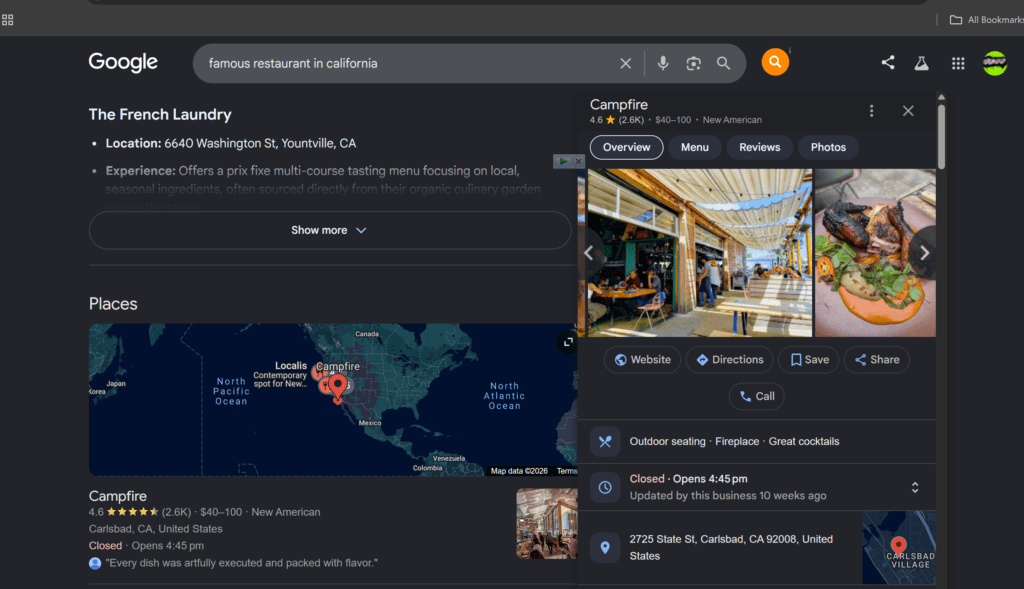Image resolution: width=1024 pixels, height=589 pixels.
Task: Open search by image (Lens)
Action: pos(694,63)
